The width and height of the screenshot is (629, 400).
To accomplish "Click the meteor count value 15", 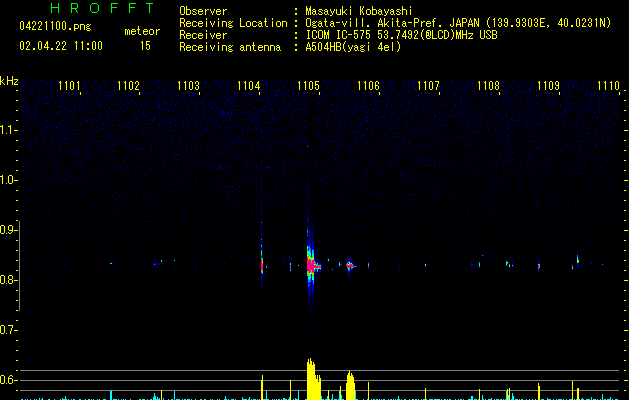I will (145, 46).
